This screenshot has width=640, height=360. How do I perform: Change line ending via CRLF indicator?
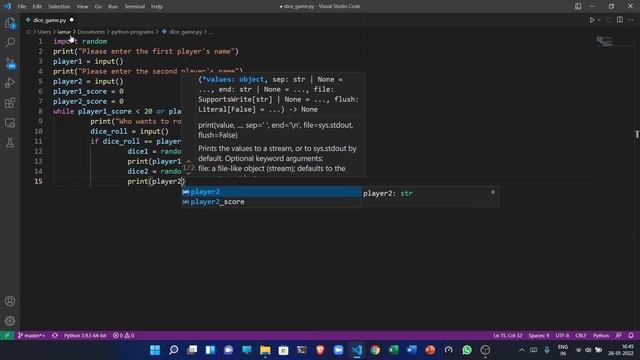(x=581, y=336)
